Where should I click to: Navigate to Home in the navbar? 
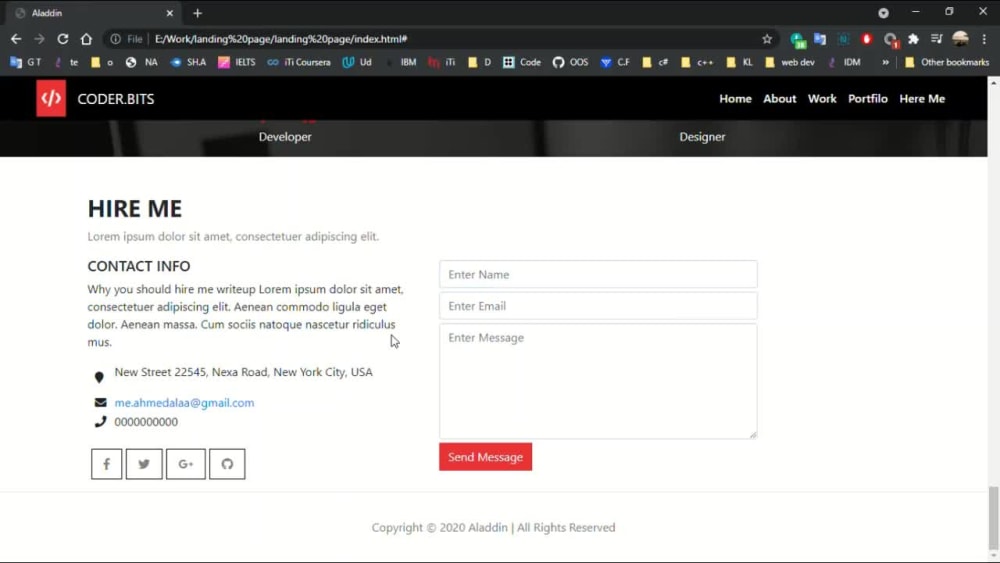(735, 99)
